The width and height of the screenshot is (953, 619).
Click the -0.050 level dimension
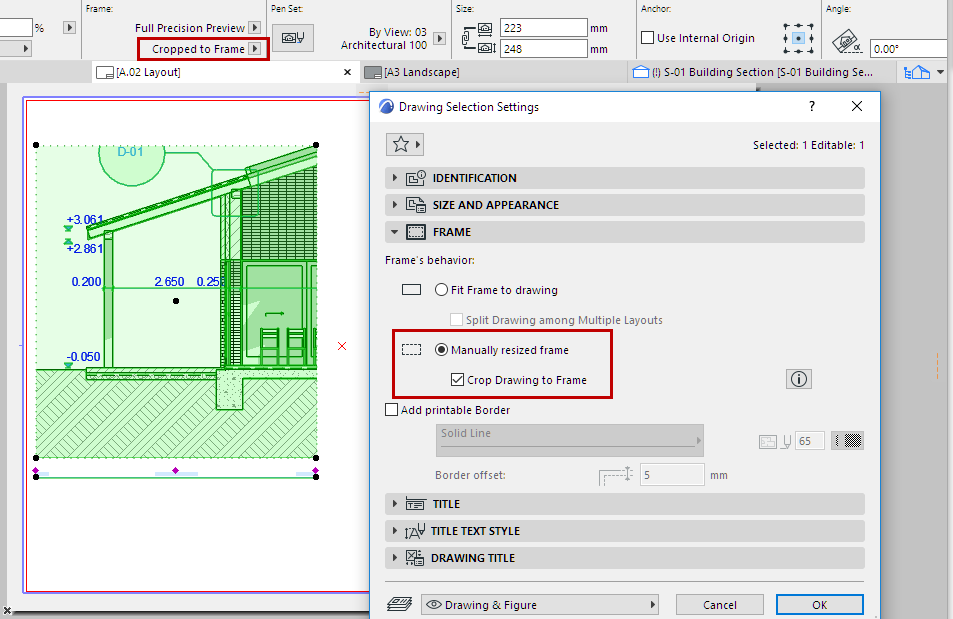click(x=84, y=356)
